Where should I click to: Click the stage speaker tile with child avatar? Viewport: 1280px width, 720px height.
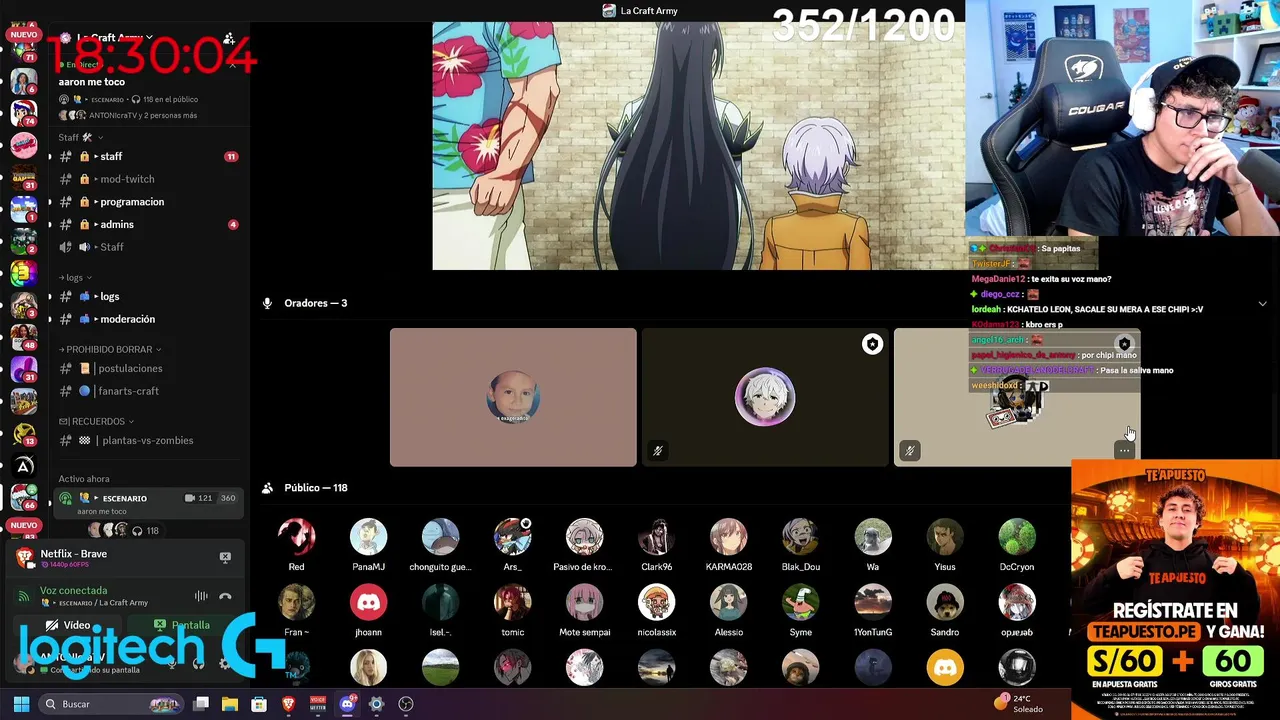point(513,397)
